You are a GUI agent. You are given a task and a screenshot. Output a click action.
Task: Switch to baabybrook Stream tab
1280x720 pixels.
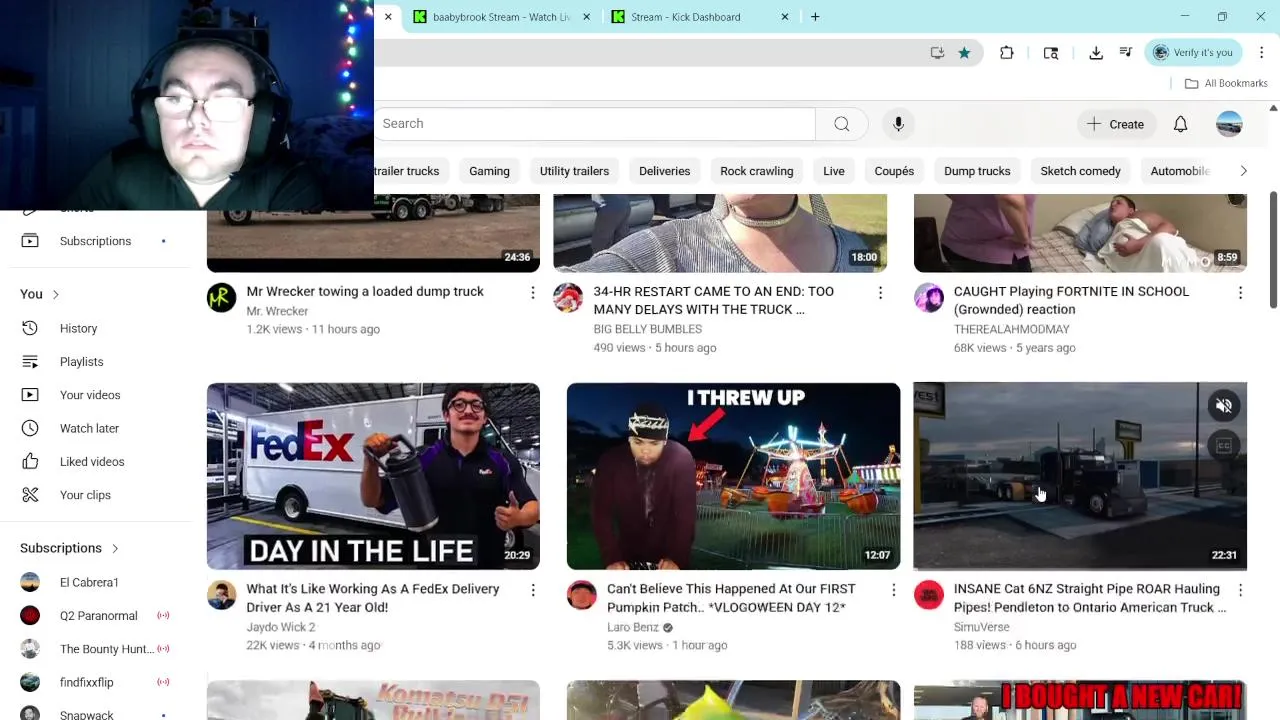(501, 17)
